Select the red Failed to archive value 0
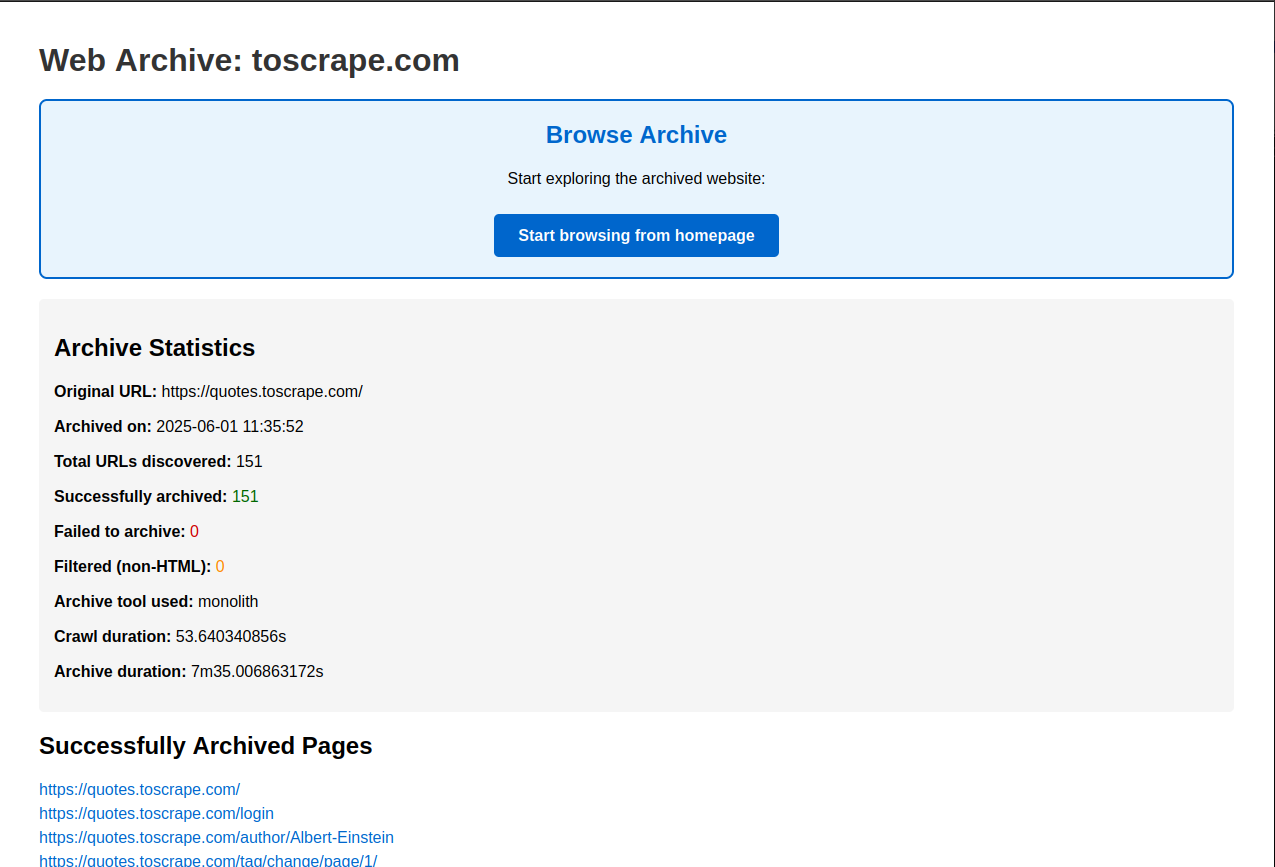Screen dimensions: 1275x867 pyautogui.click(x=194, y=531)
